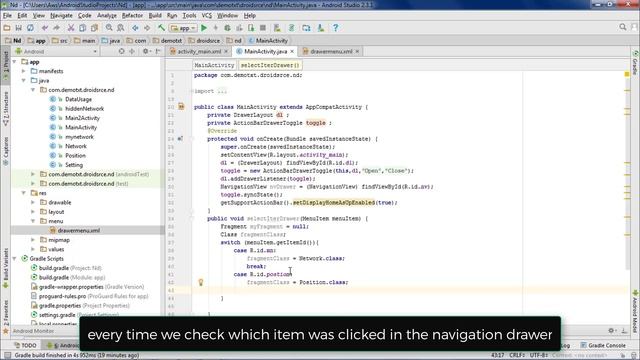
Task: Expand the mipmap folder
Action: point(33,240)
